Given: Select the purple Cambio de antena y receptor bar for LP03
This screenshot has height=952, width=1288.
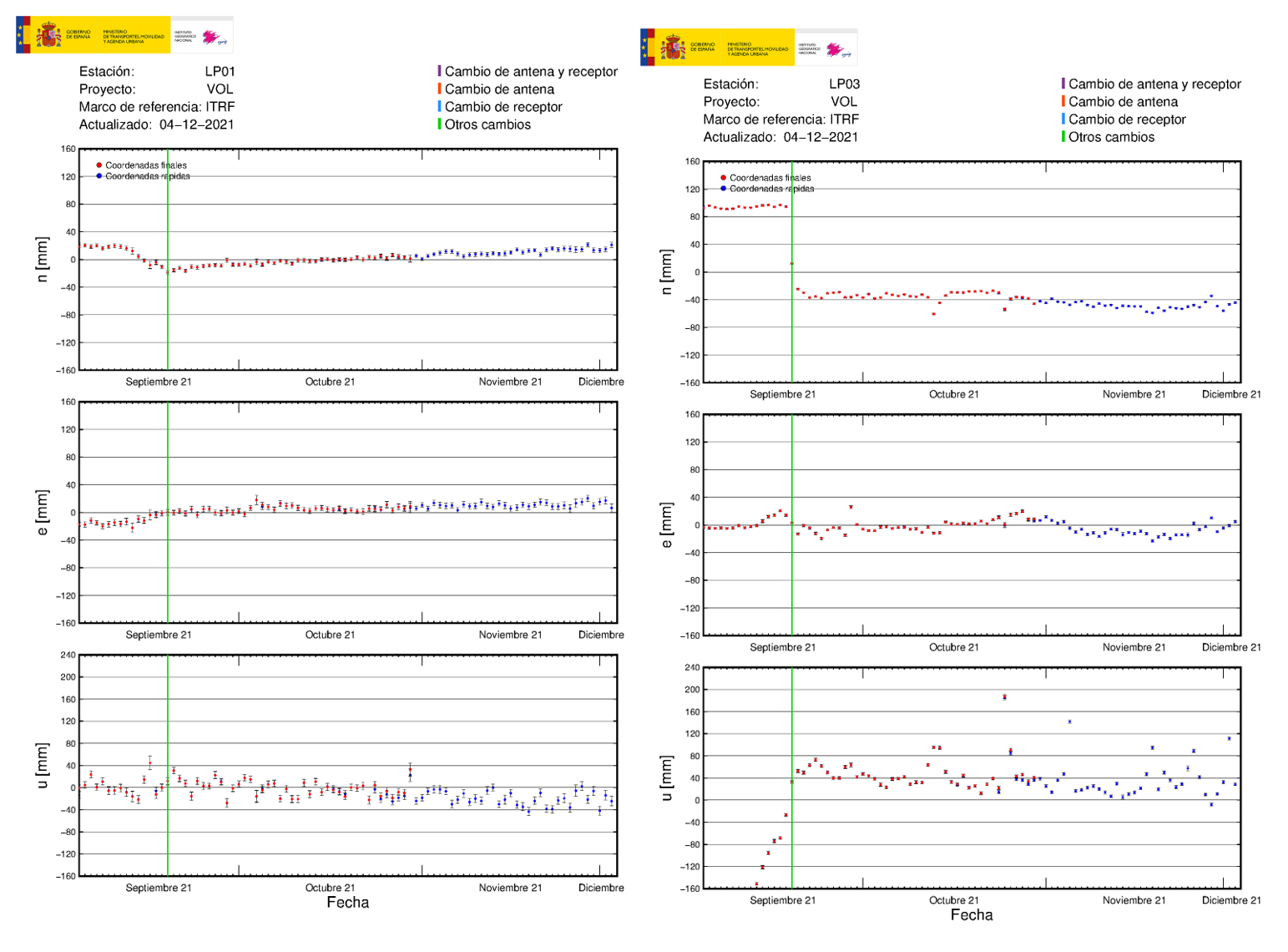Looking at the screenshot, I should (1063, 84).
